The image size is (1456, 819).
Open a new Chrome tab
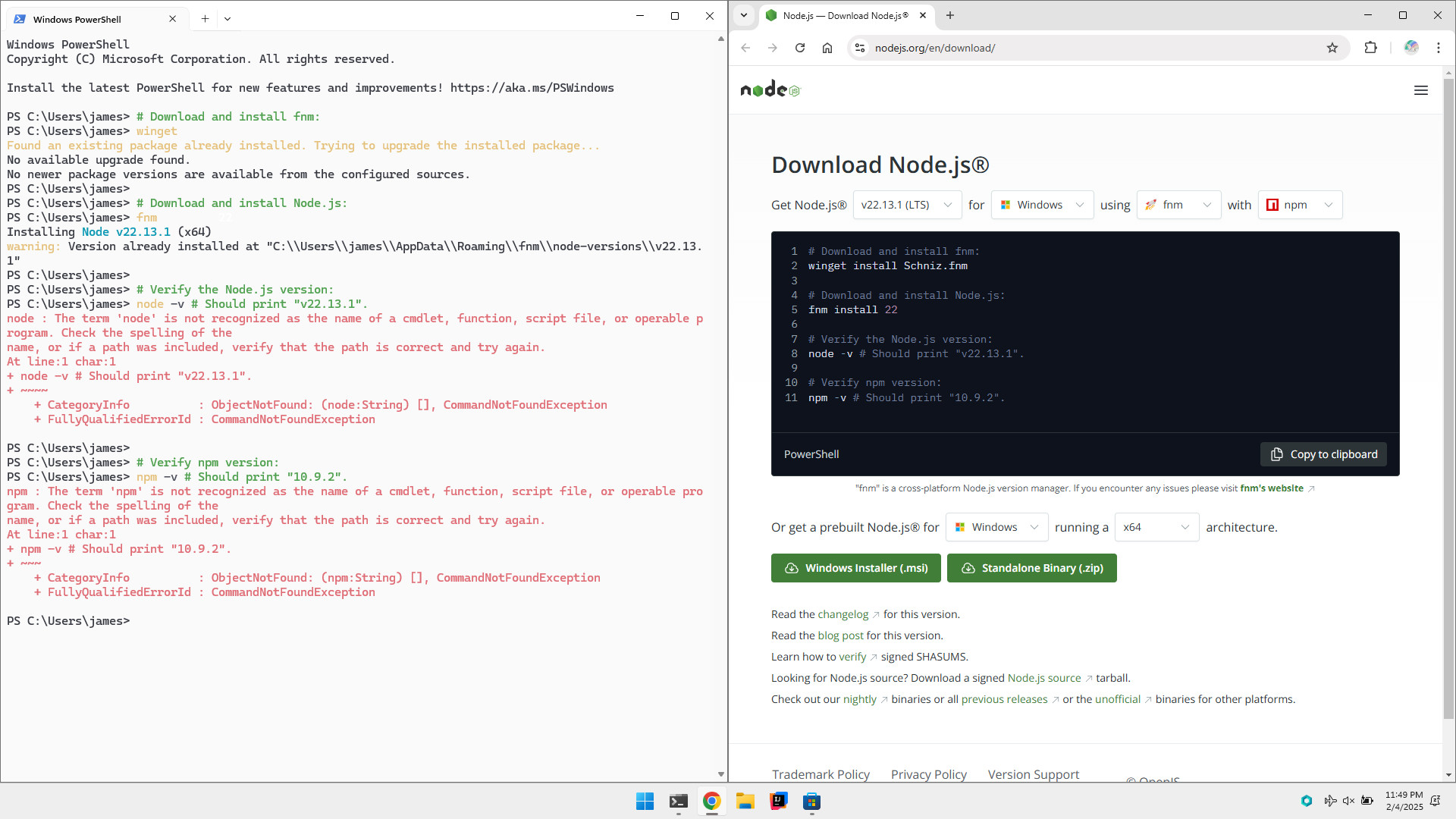[950, 15]
